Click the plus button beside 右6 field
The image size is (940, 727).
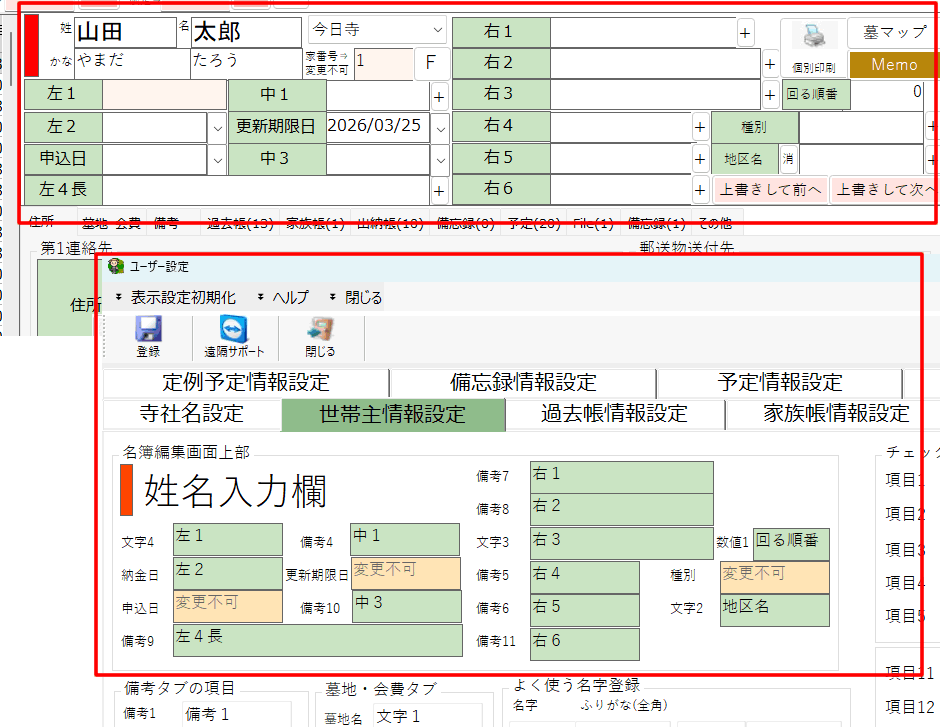click(x=701, y=189)
